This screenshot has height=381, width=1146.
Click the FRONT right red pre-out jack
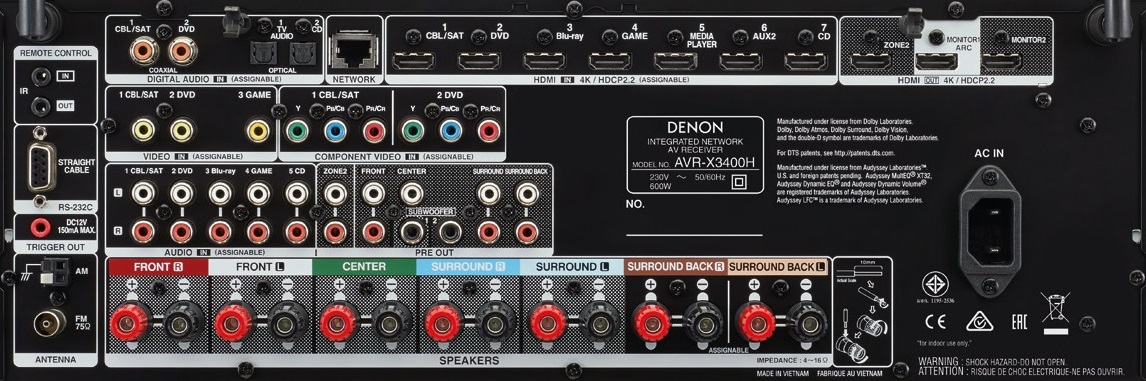pyautogui.click(x=373, y=232)
